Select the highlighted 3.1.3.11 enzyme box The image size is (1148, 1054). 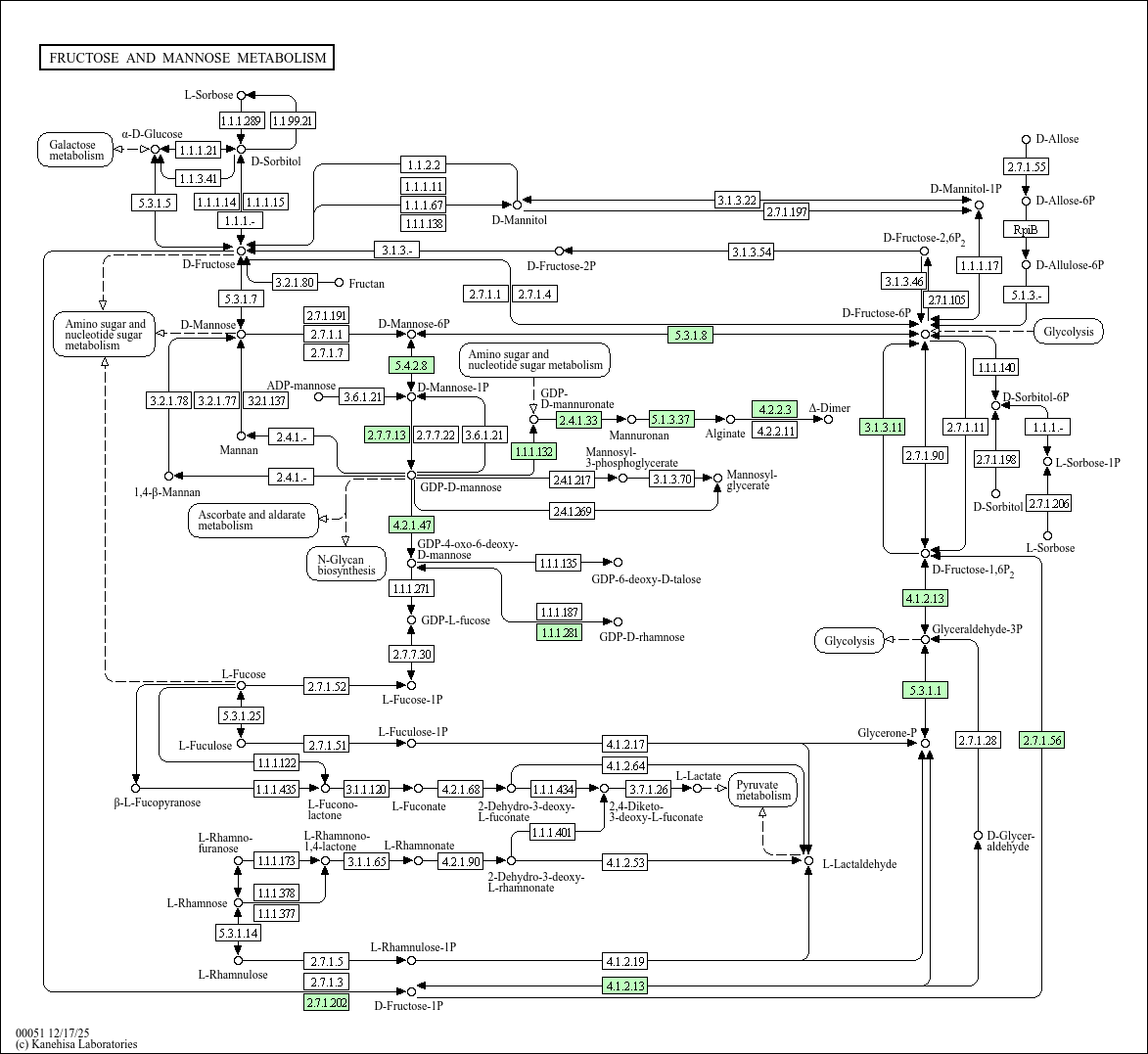pyautogui.click(x=883, y=426)
